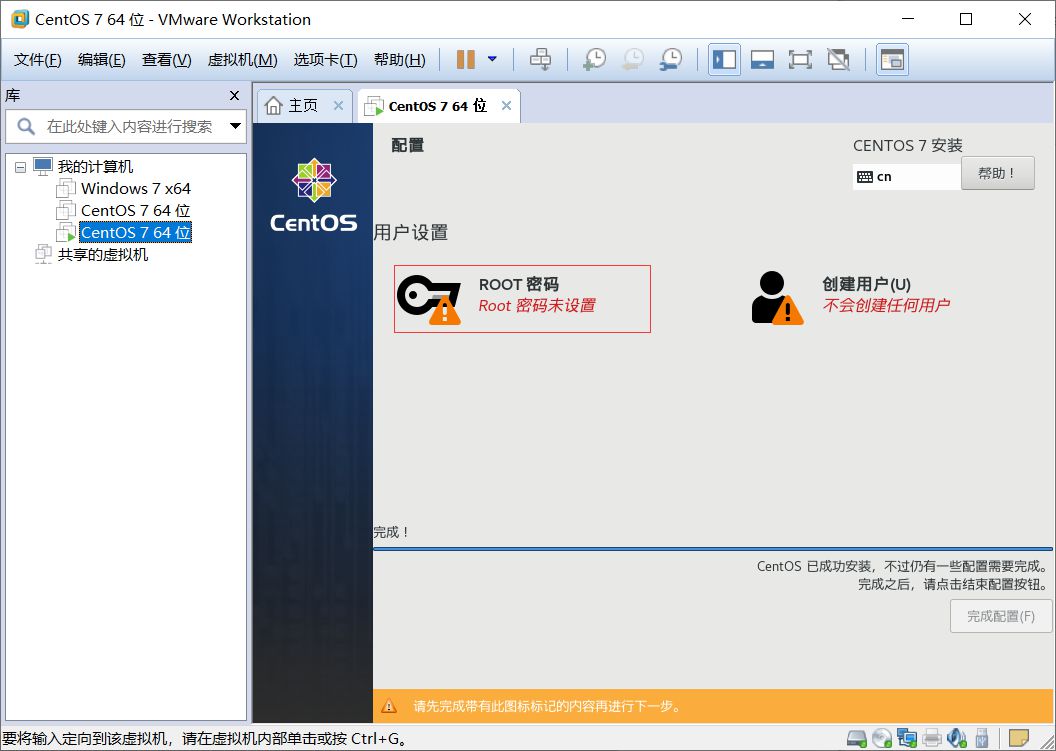
Task: Open the power options dropdown arrow
Action: click(492, 59)
